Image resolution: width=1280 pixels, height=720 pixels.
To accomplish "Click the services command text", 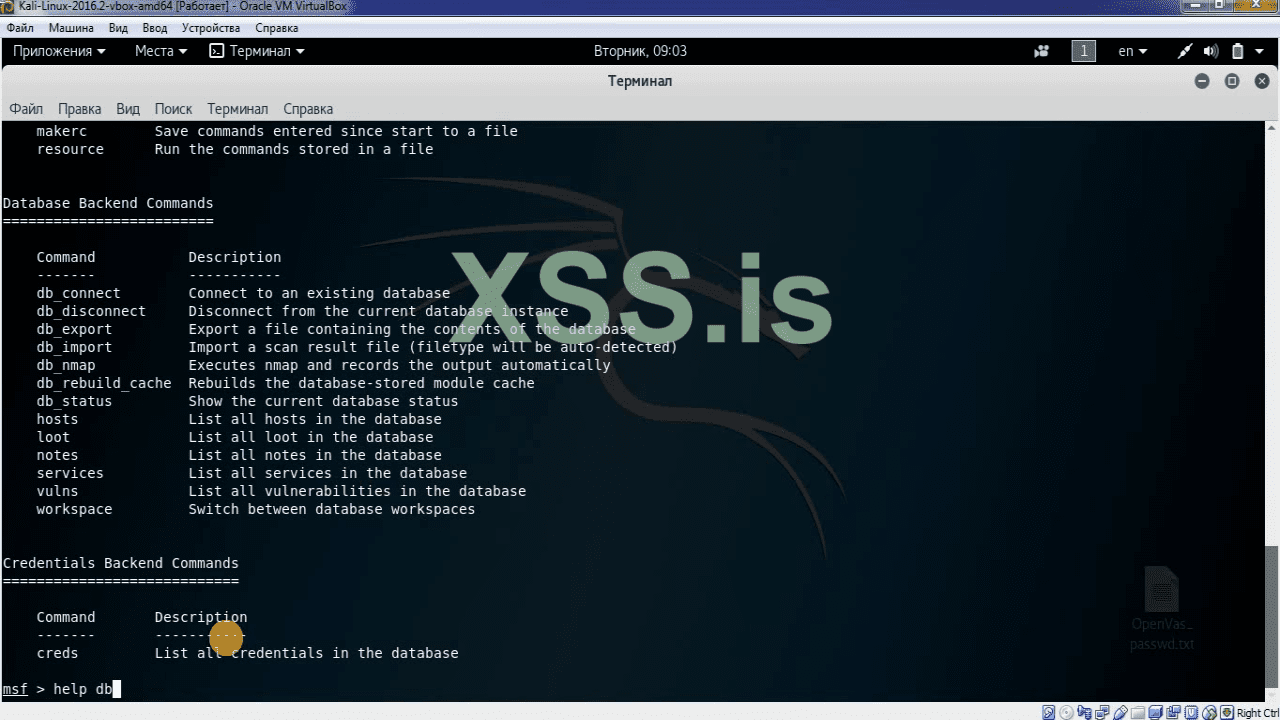I will (70, 473).
